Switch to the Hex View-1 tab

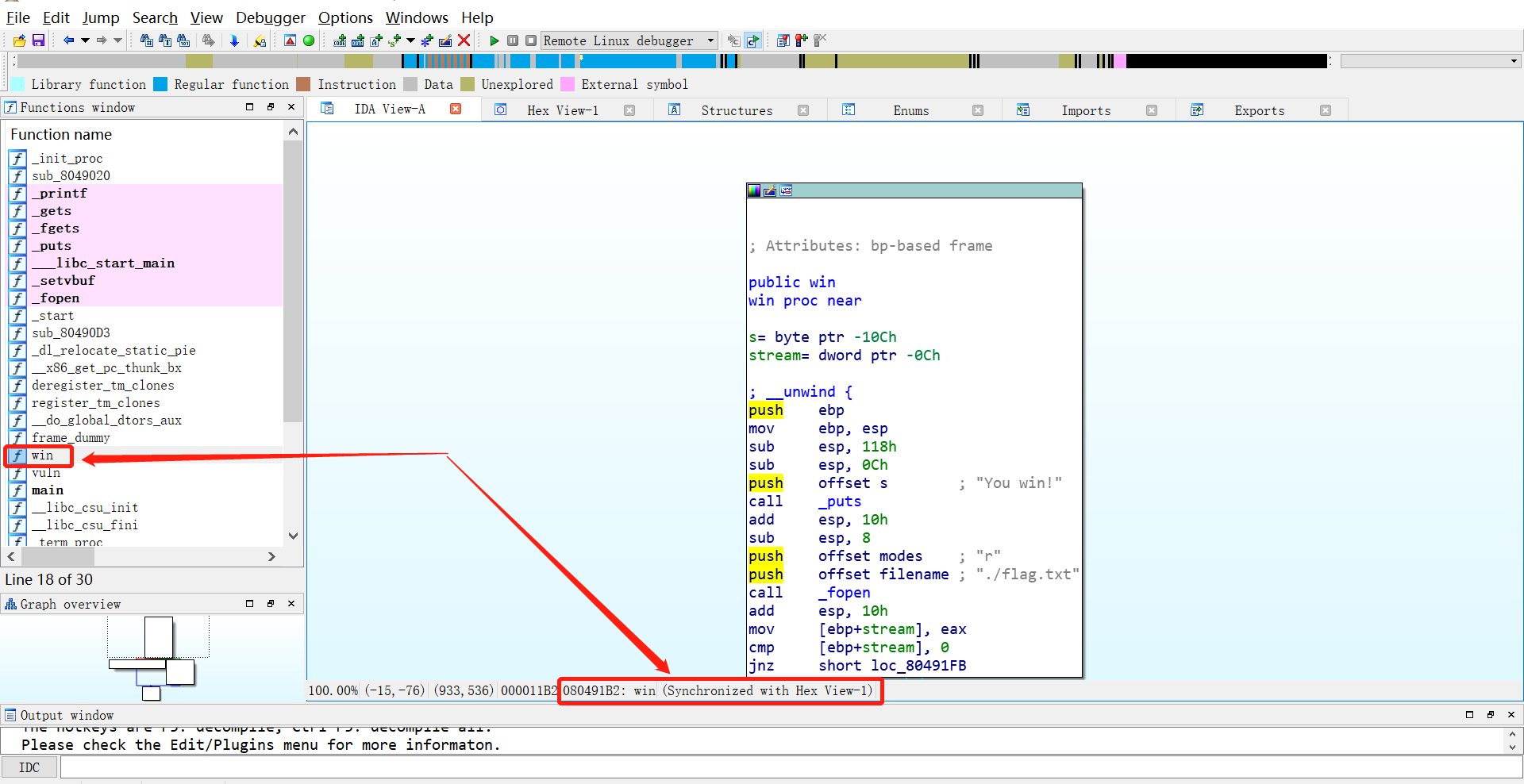pyautogui.click(x=562, y=110)
